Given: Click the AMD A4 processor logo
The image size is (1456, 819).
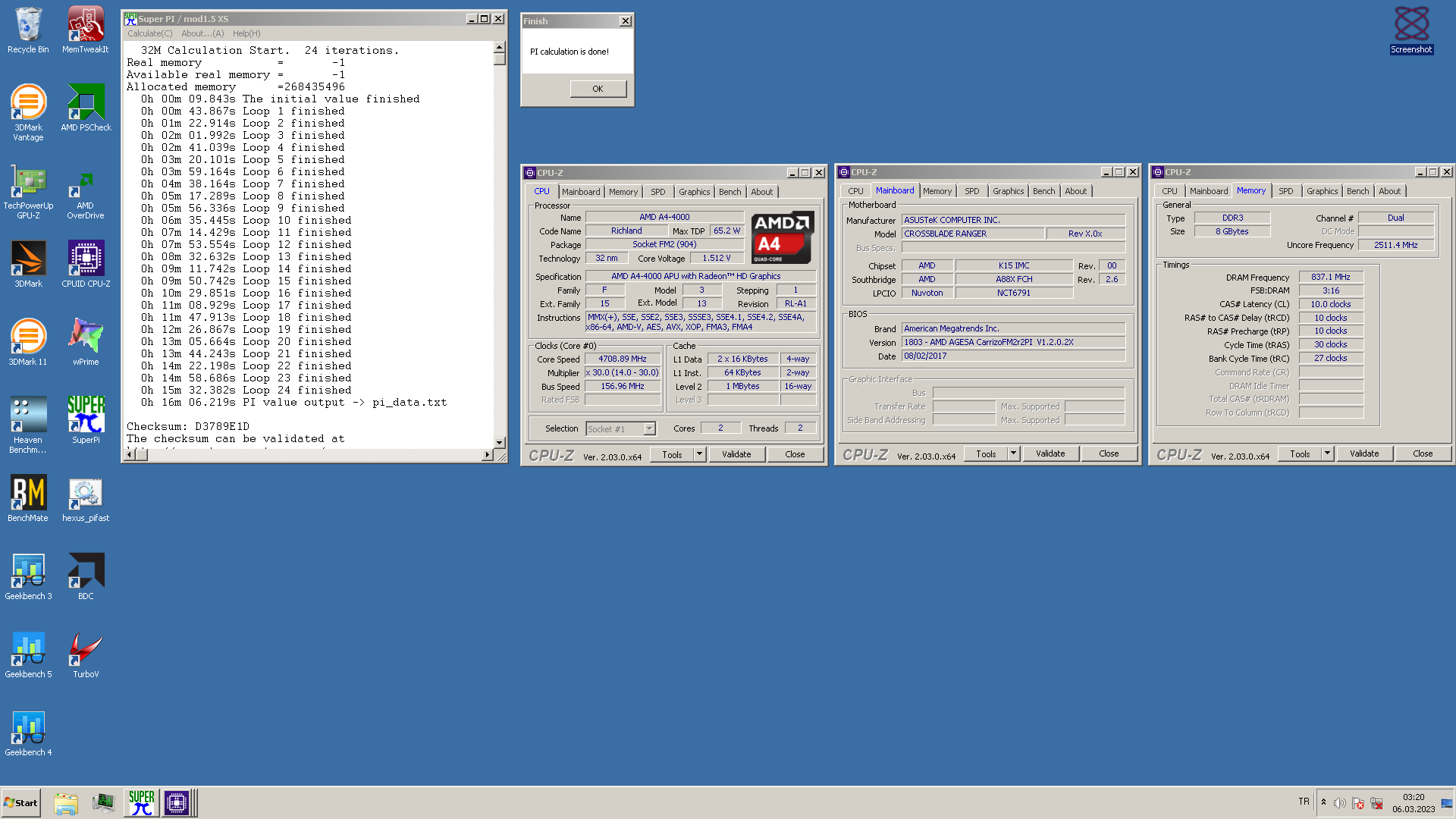Looking at the screenshot, I should [x=783, y=237].
